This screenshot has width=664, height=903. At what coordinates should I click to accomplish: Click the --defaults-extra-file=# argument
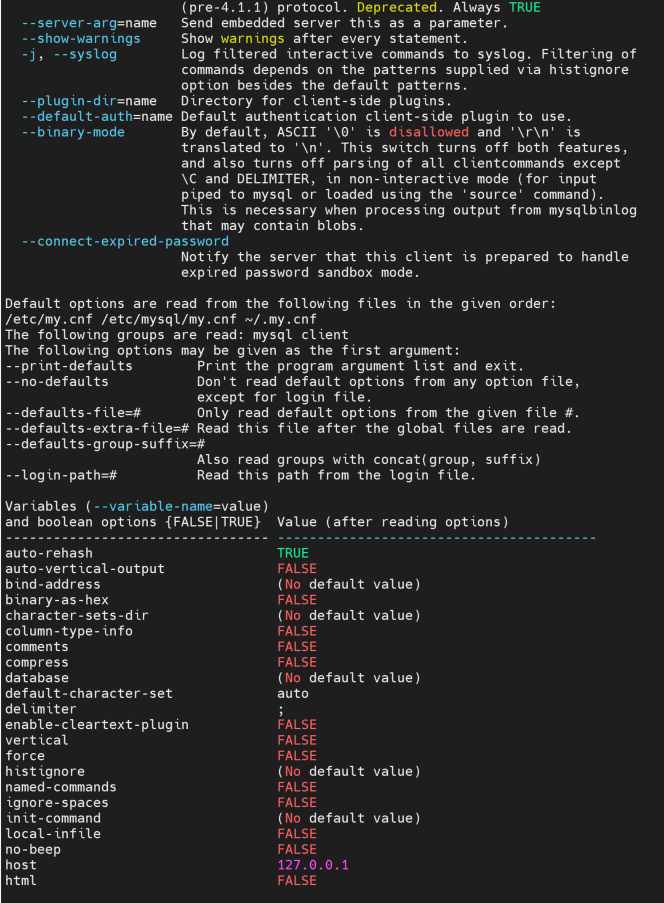pyautogui.click(x=97, y=428)
